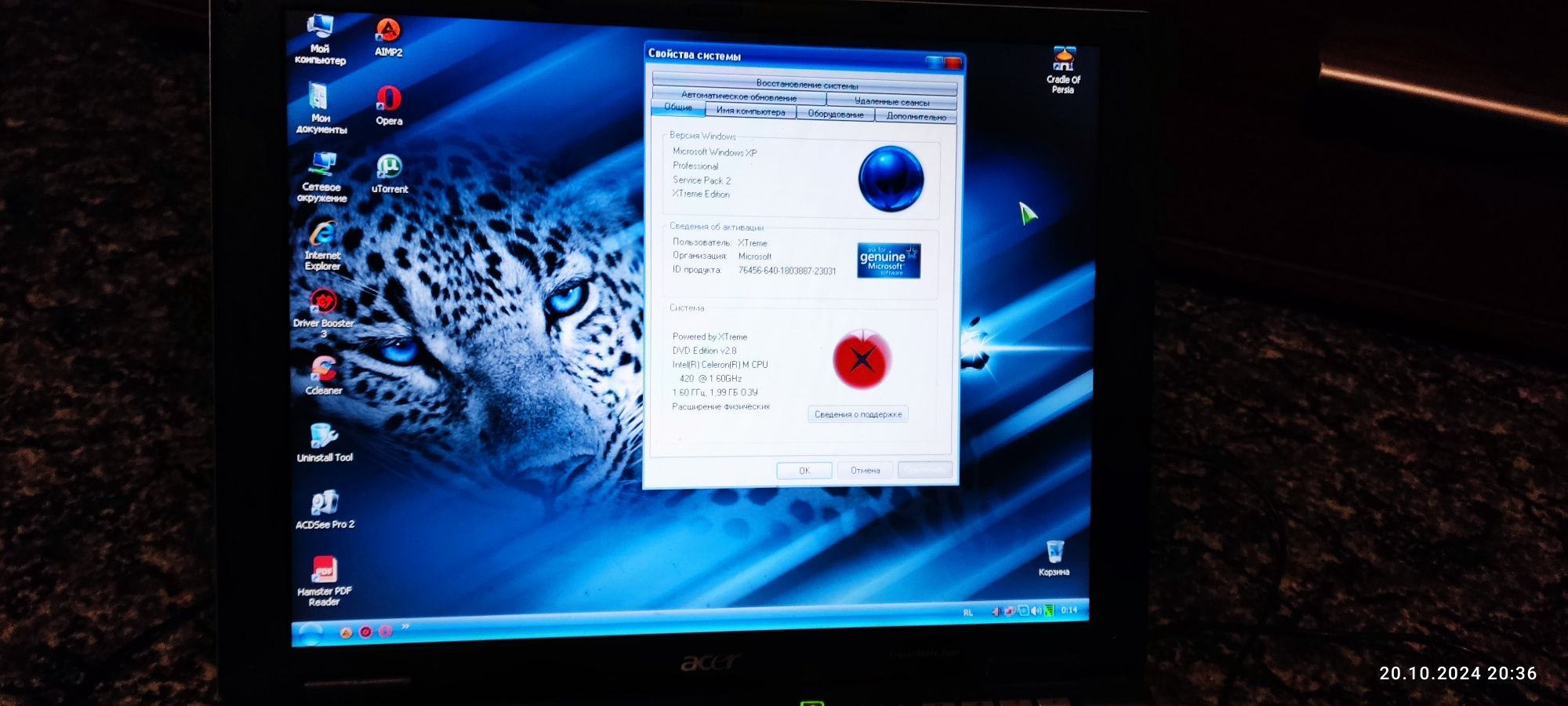
Task: Click the blue sphere Windows logo image
Action: coord(891,178)
